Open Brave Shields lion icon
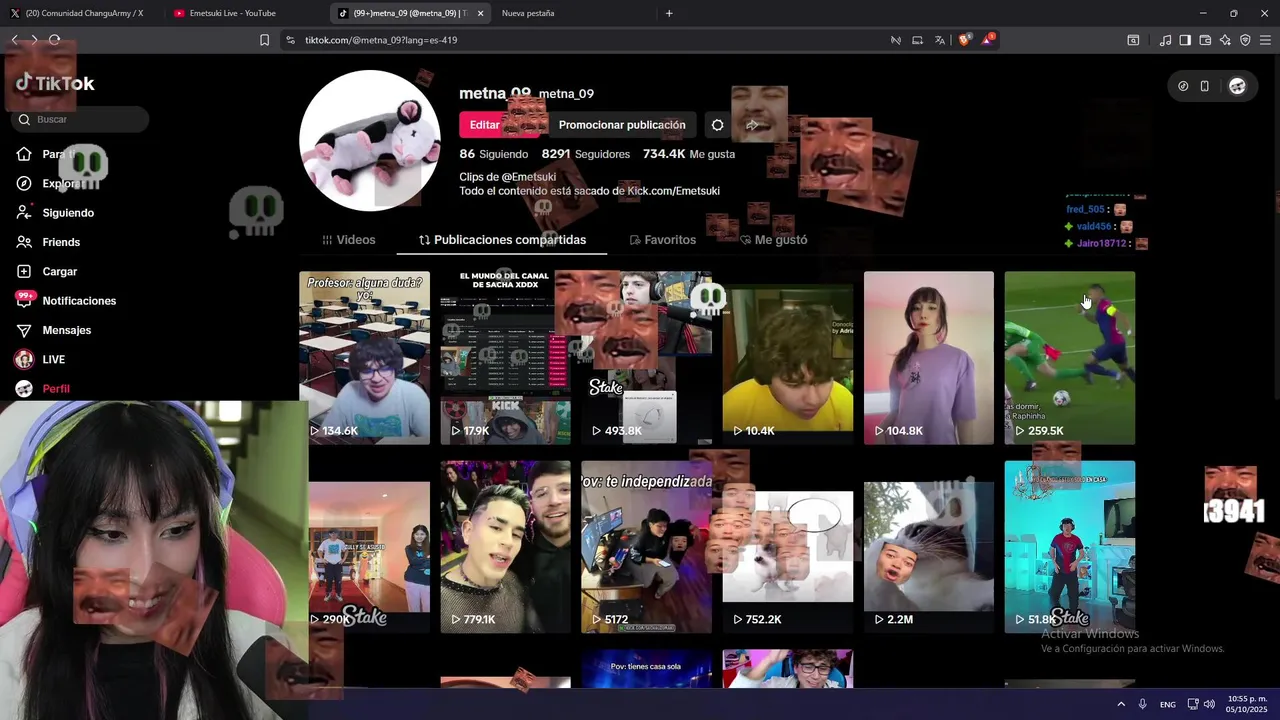The width and height of the screenshot is (1280, 720). tap(965, 40)
